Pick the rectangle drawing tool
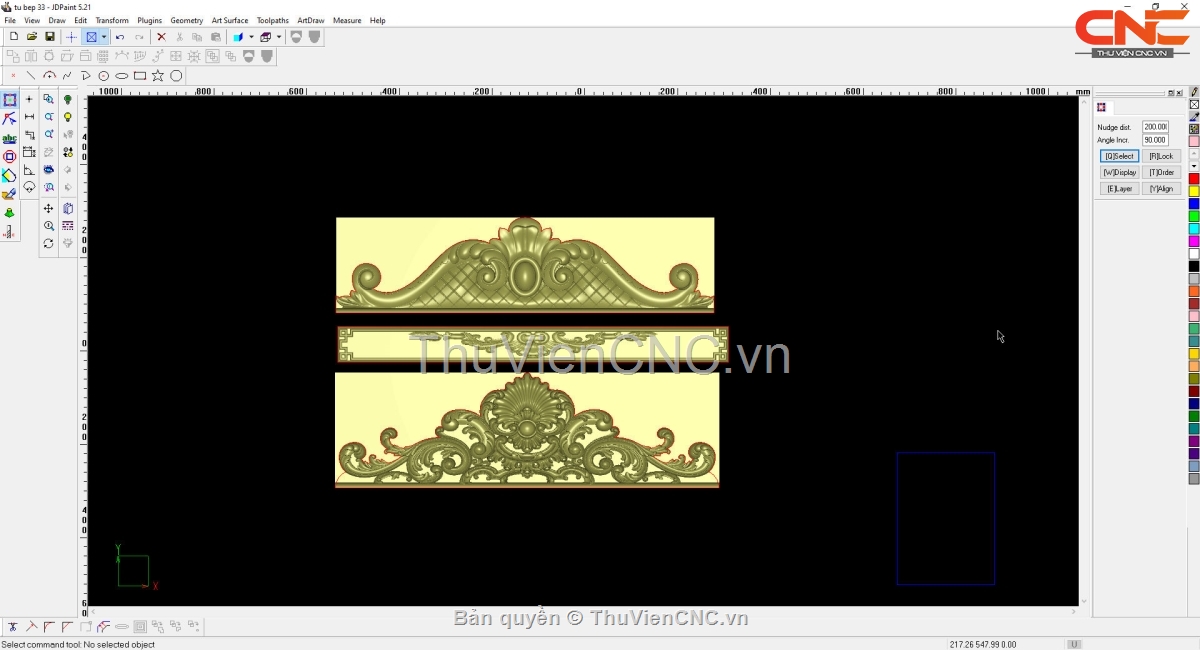Image resolution: width=1200 pixels, height=650 pixels. [140, 76]
